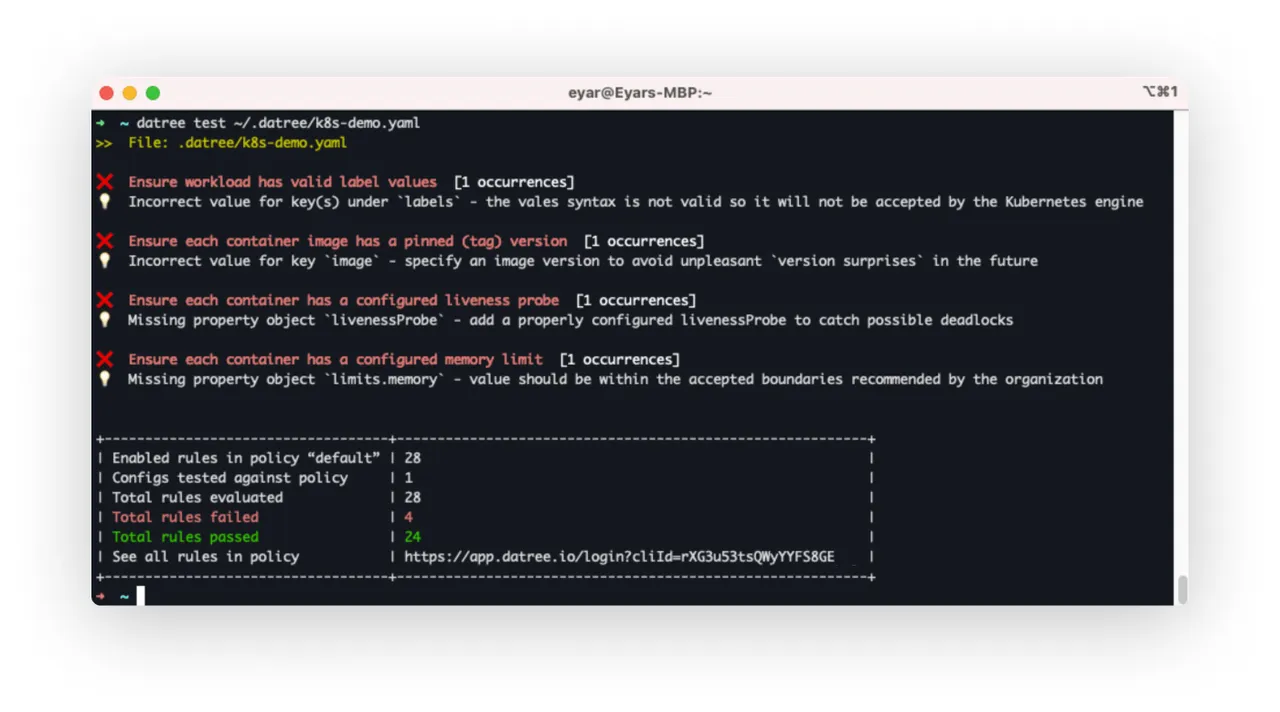Click the red 'Total rules failed' cell
Viewport: 1280px width, 712px height.
185,517
